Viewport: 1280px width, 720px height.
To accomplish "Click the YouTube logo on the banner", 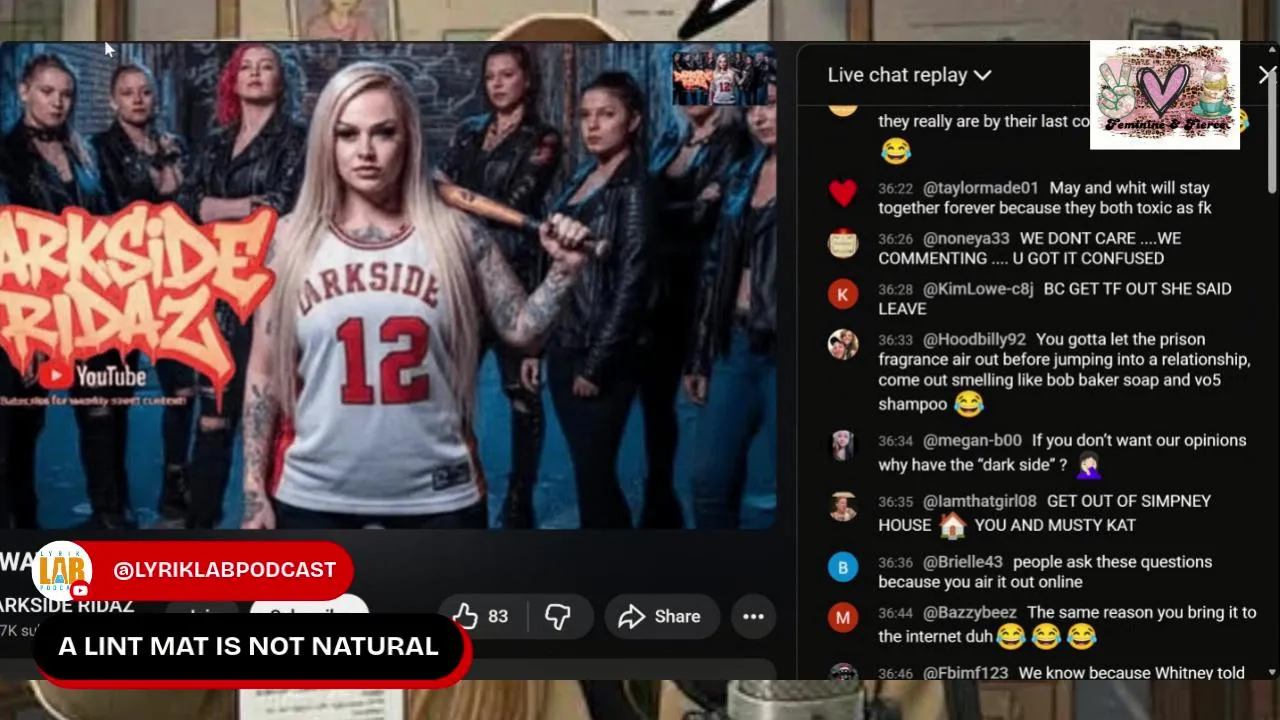I will point(93,376).
